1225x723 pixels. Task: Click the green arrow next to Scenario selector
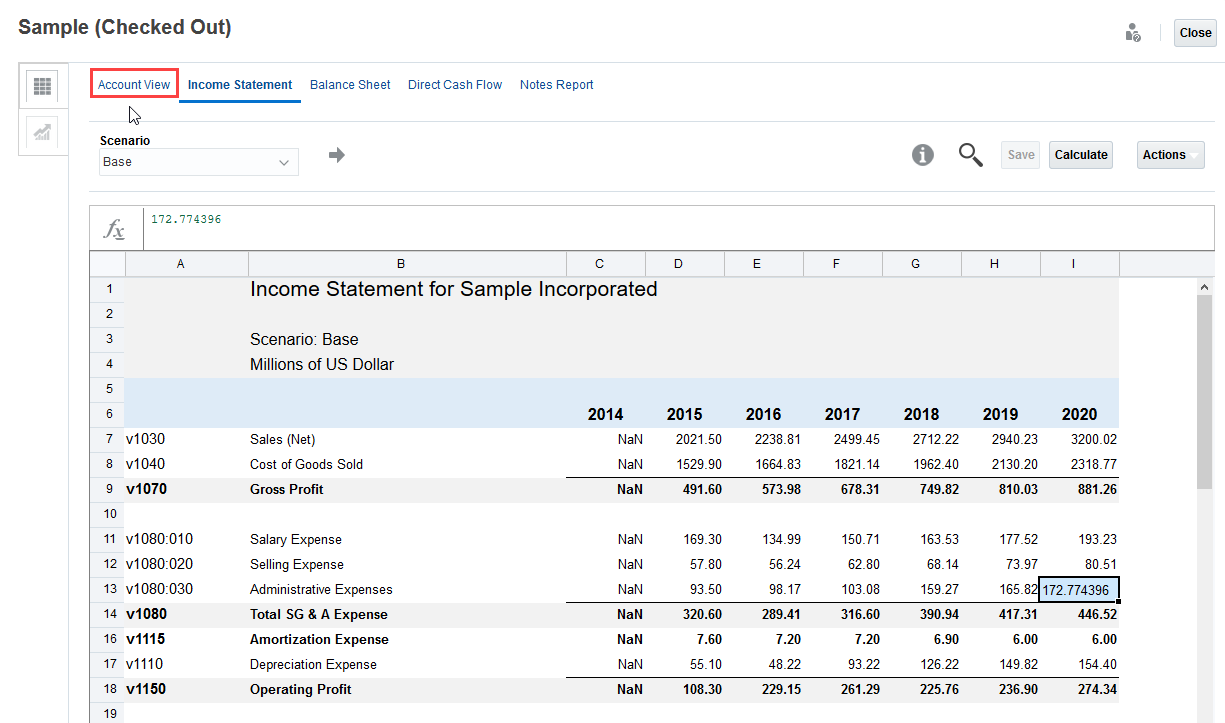[x=335, y=155]
